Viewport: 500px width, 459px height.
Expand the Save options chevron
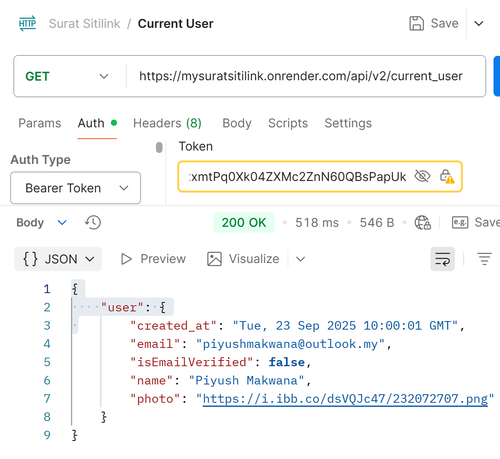pyautogui.click(x=479, y=24)
